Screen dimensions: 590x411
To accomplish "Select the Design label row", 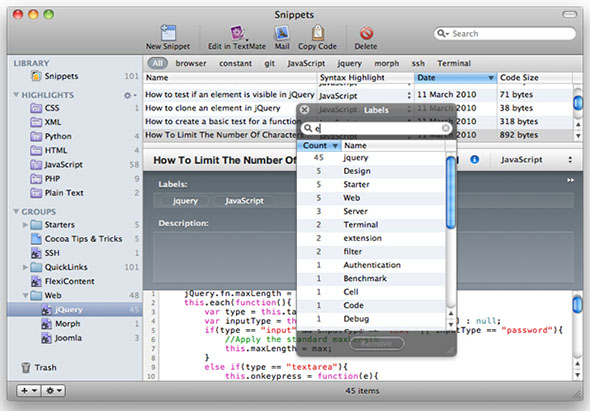I will (371, 171).
